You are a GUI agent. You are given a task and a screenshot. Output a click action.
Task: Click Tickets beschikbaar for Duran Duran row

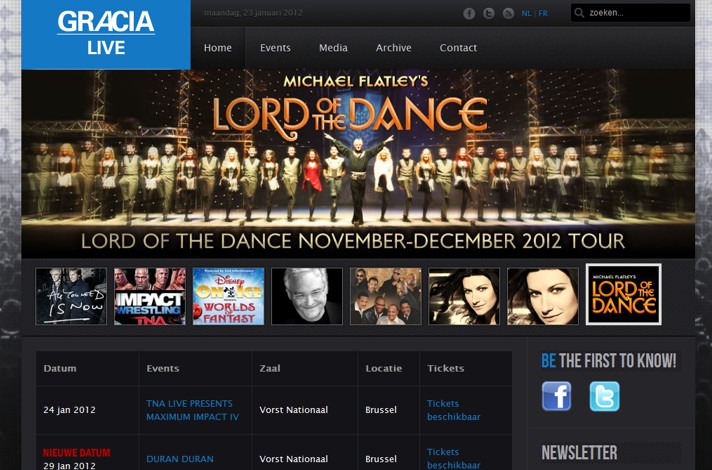click(x=454, y=459)
